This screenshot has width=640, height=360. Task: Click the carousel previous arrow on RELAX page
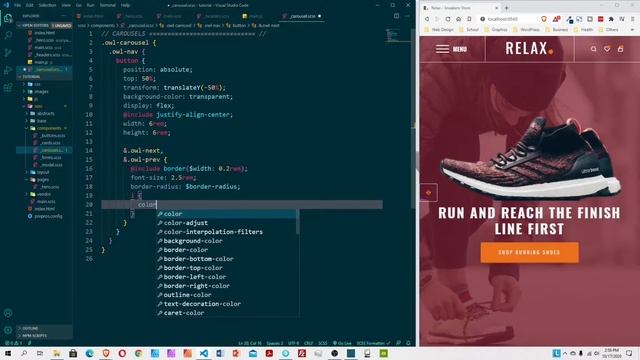coord(429,193)
